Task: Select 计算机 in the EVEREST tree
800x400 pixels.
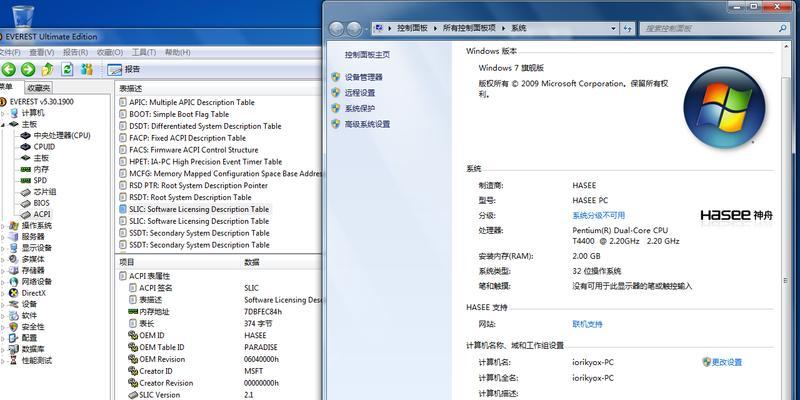Action: [x=33, y=113]
